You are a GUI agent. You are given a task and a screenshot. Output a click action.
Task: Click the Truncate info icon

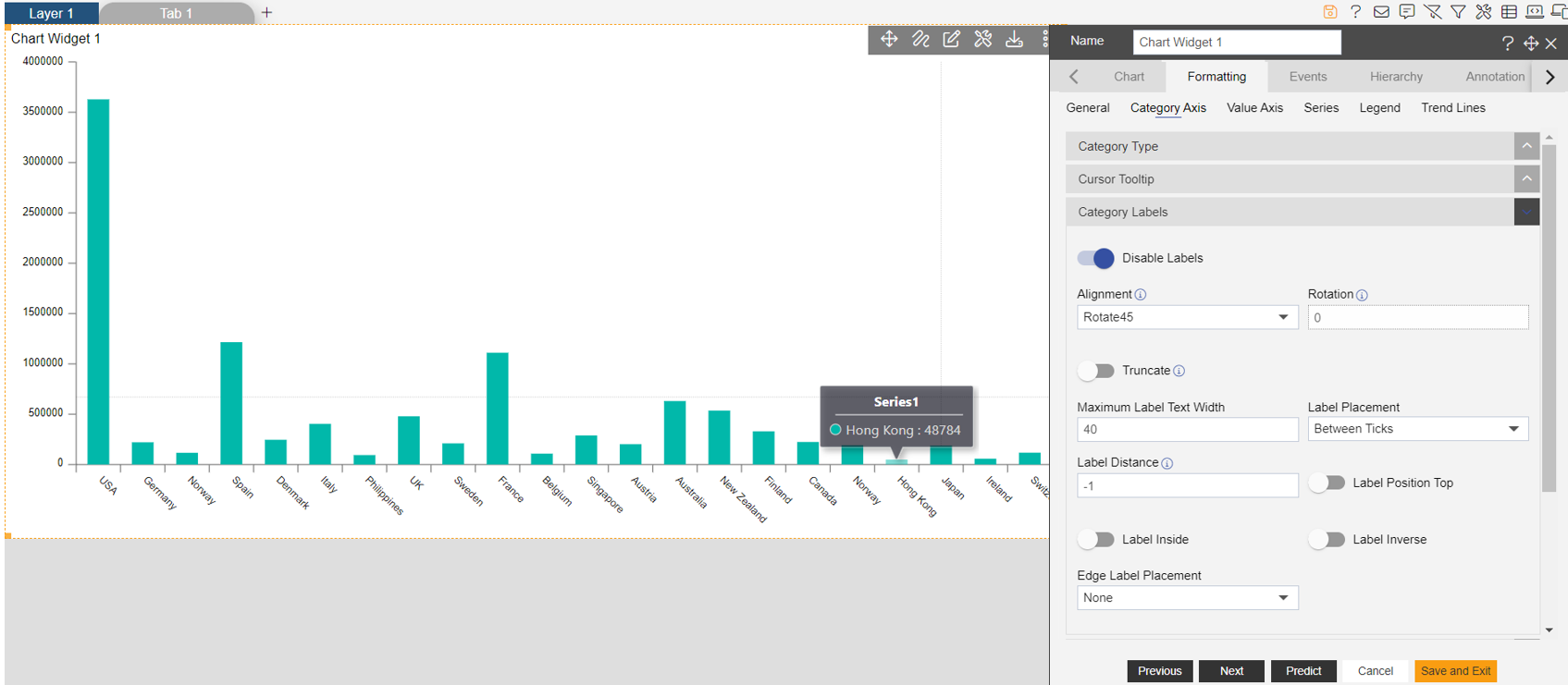click(x=1179, y=372)
